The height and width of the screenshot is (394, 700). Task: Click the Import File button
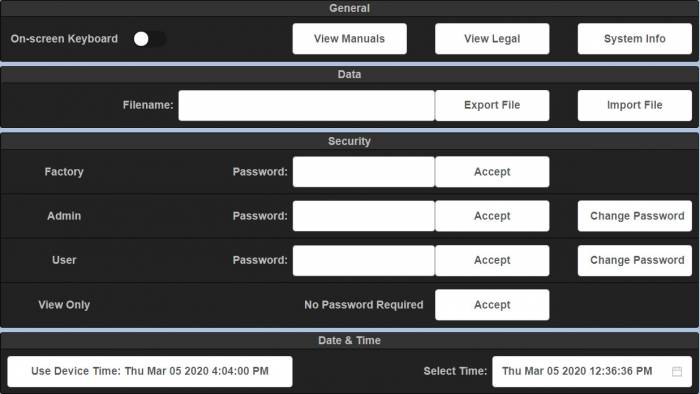[634, 105]
